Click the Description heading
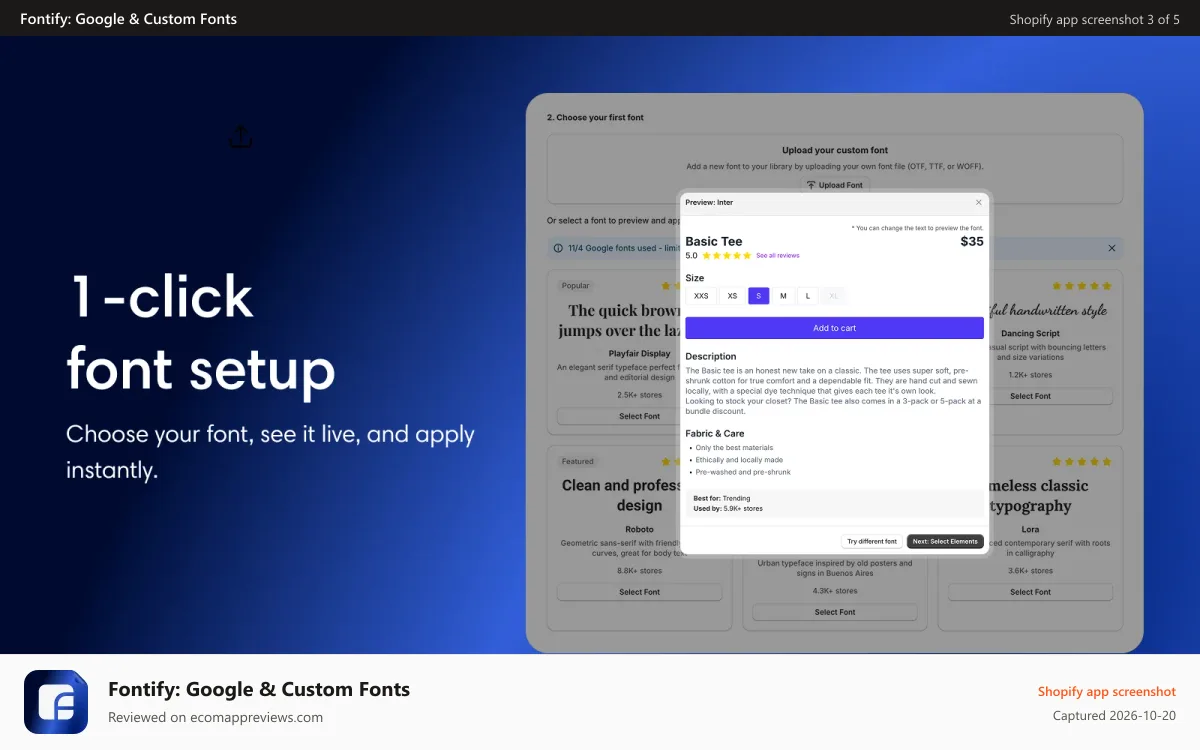The width and height of the screenshot is (1200, 750). [711, 356]
